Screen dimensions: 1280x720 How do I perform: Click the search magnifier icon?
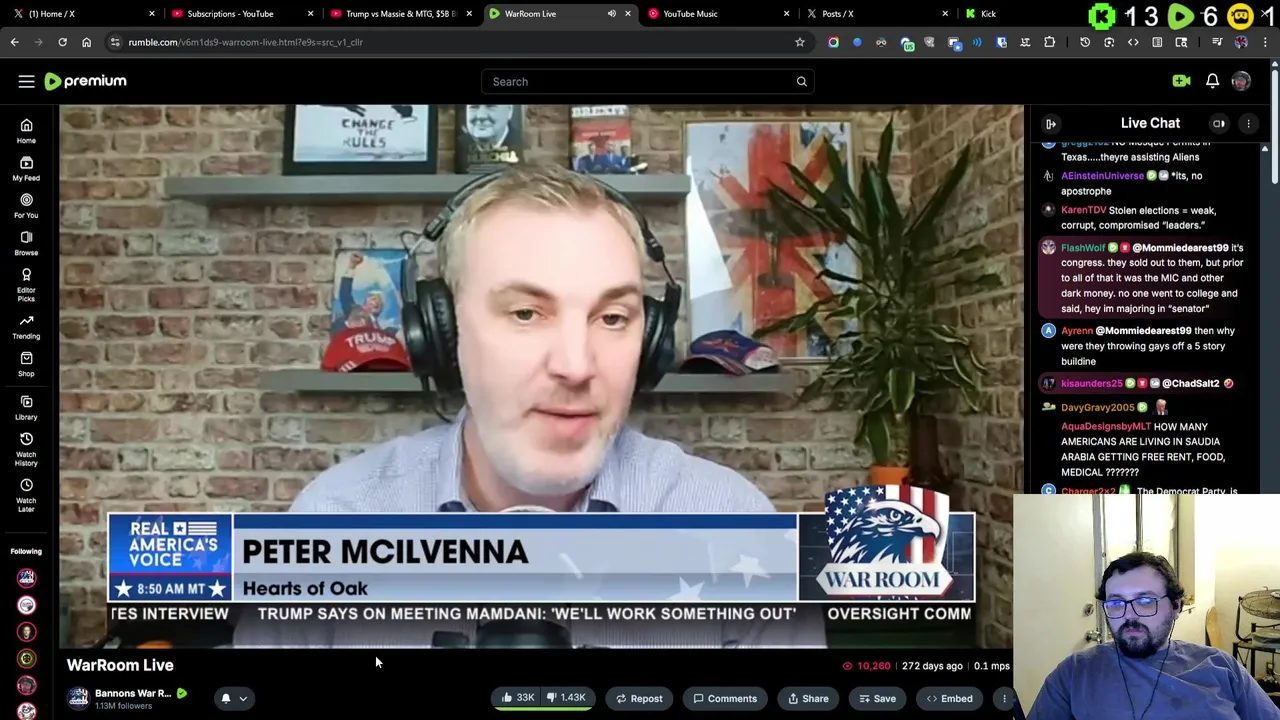[801, 82]
